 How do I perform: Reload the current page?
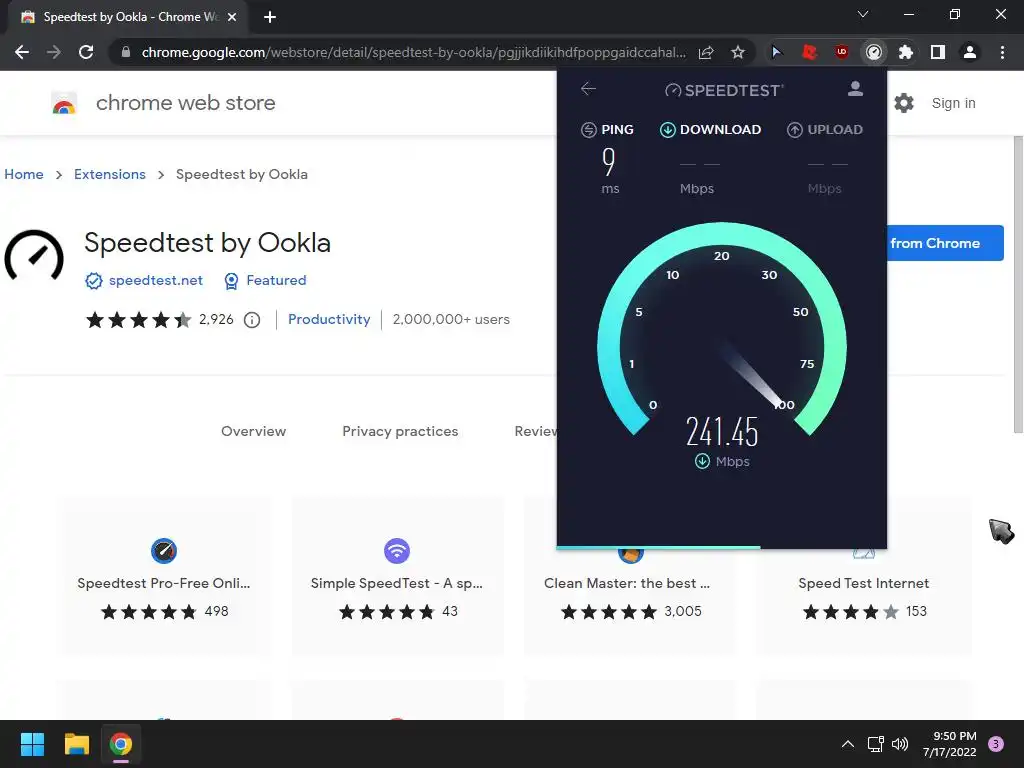(x=86, y=52)
